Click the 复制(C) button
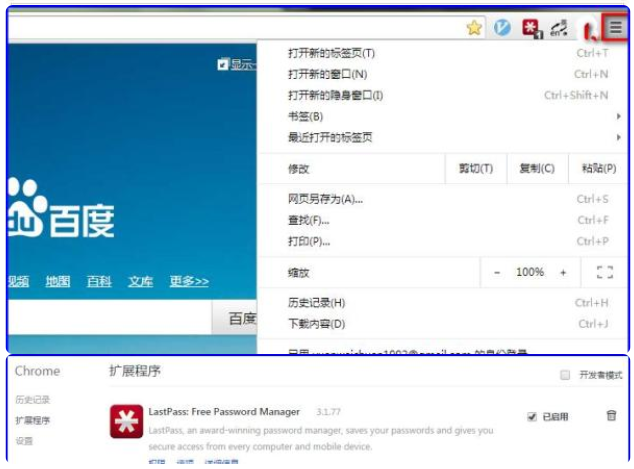634x469 pixels. (537, 168)
